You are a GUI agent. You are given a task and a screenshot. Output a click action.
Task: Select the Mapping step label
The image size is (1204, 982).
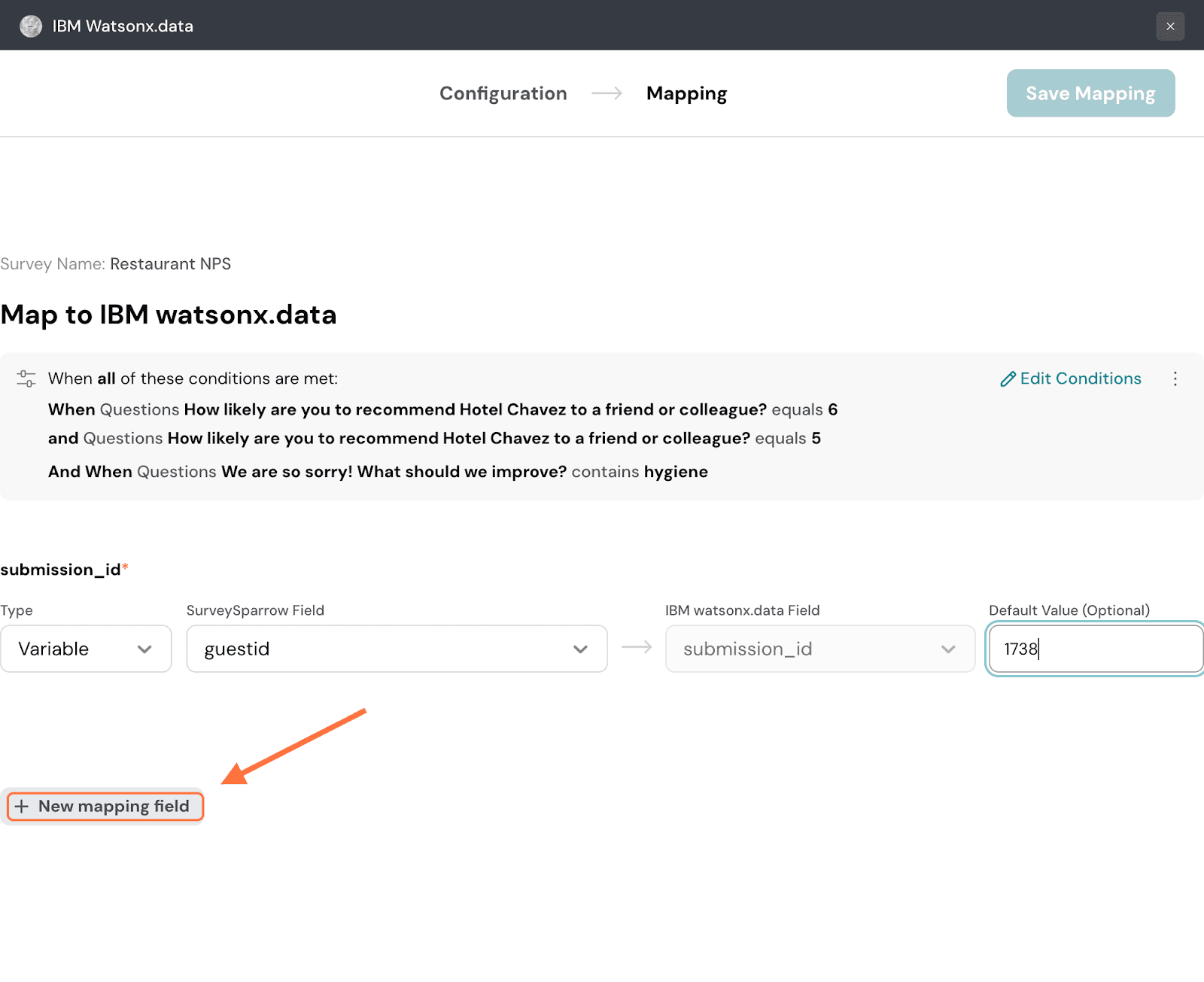click(x=686, y=93)
